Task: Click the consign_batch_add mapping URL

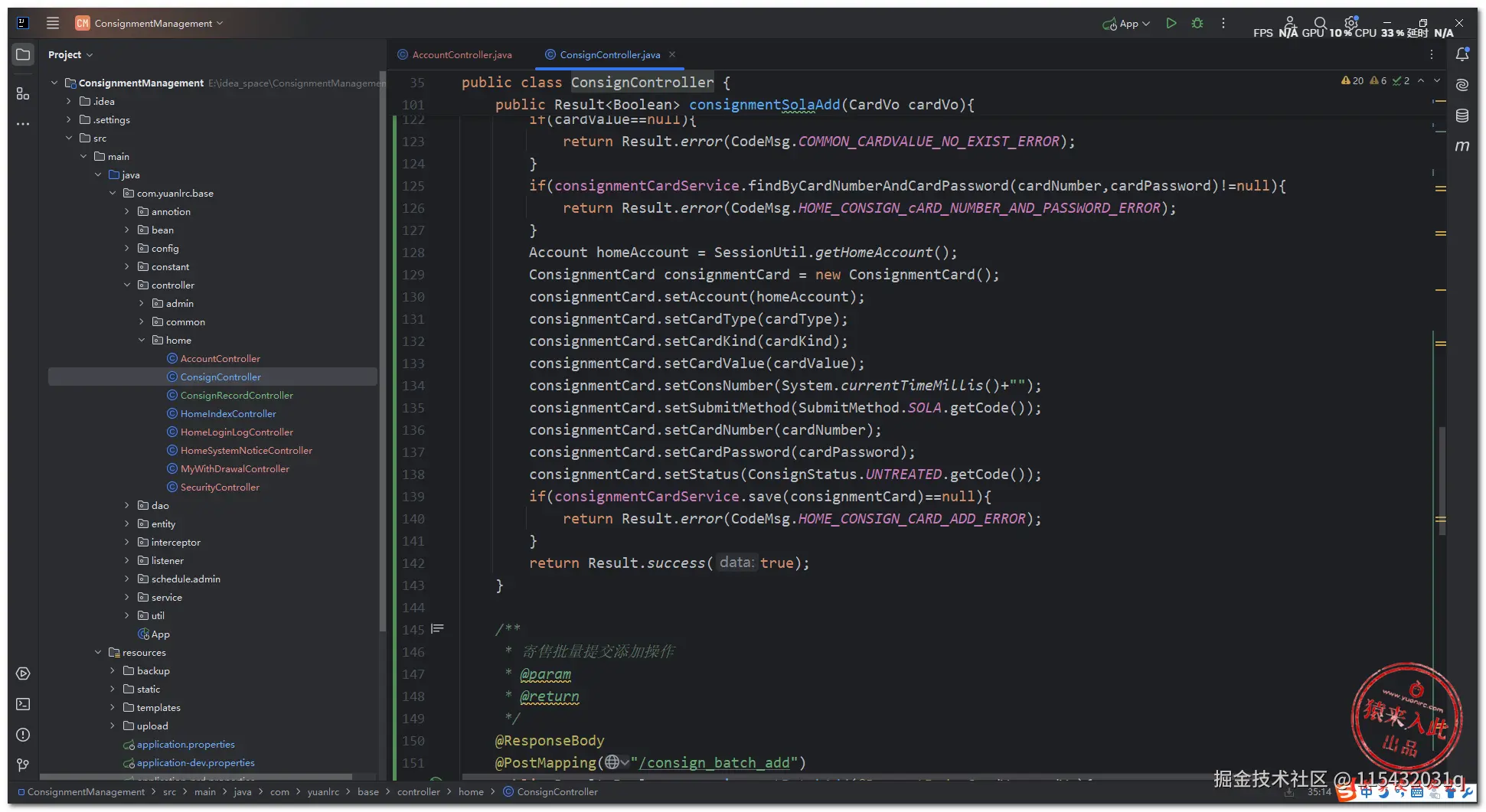Action: [x=715, y=762]
